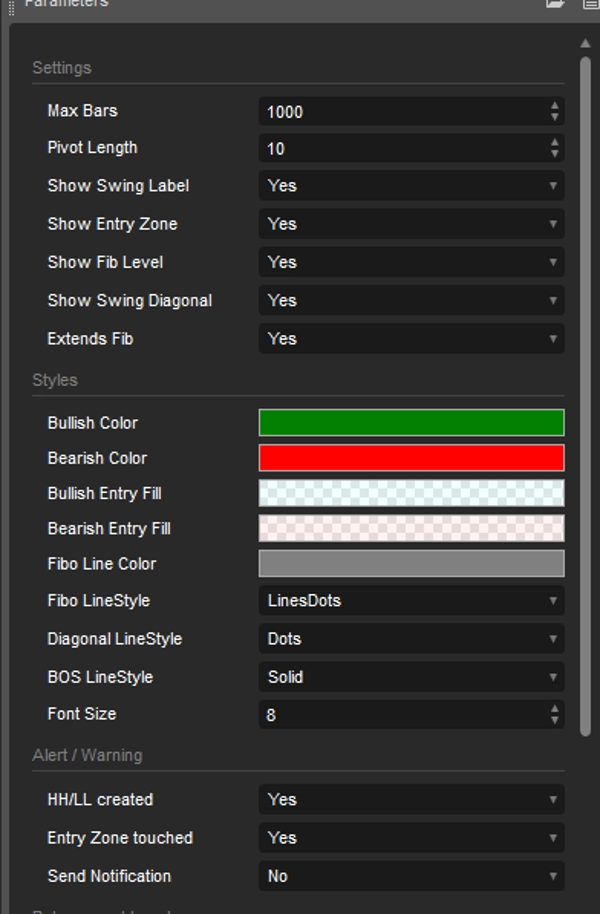
Task: Open the Show Fib Level dropdown
Action: tap(412, 262)
